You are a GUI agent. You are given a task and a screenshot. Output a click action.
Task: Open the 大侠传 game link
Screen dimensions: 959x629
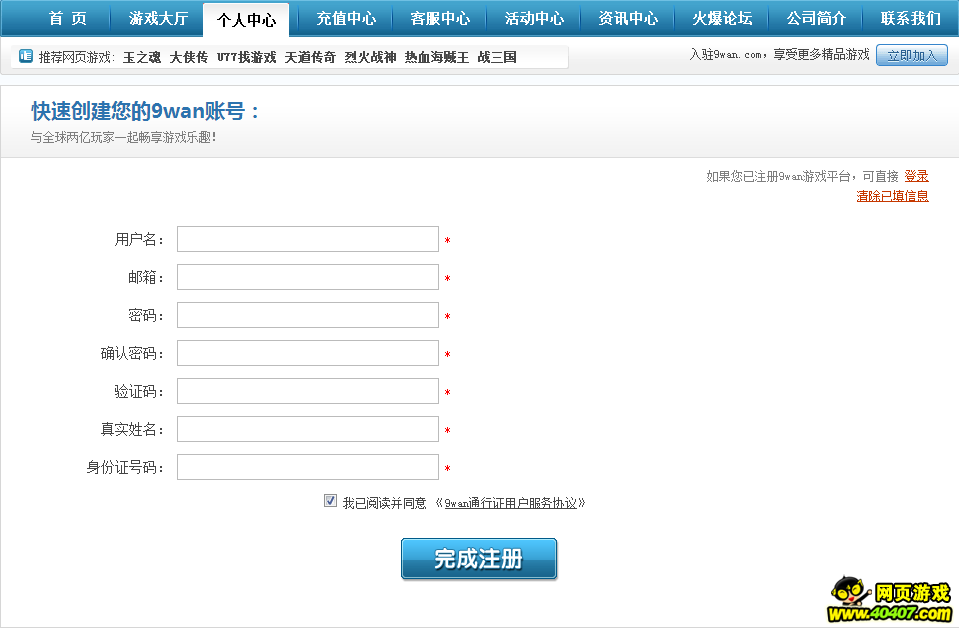coord(188,58)
